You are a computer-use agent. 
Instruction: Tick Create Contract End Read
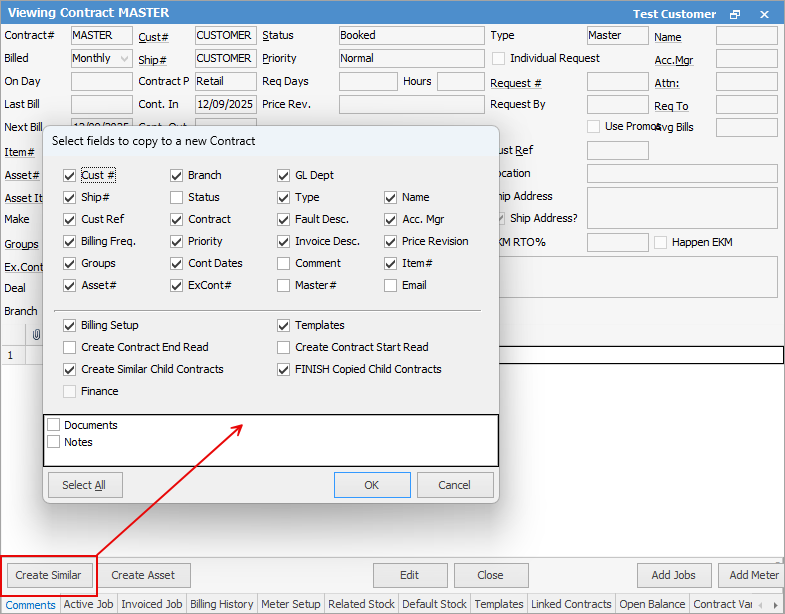click(x=69, y=348)
